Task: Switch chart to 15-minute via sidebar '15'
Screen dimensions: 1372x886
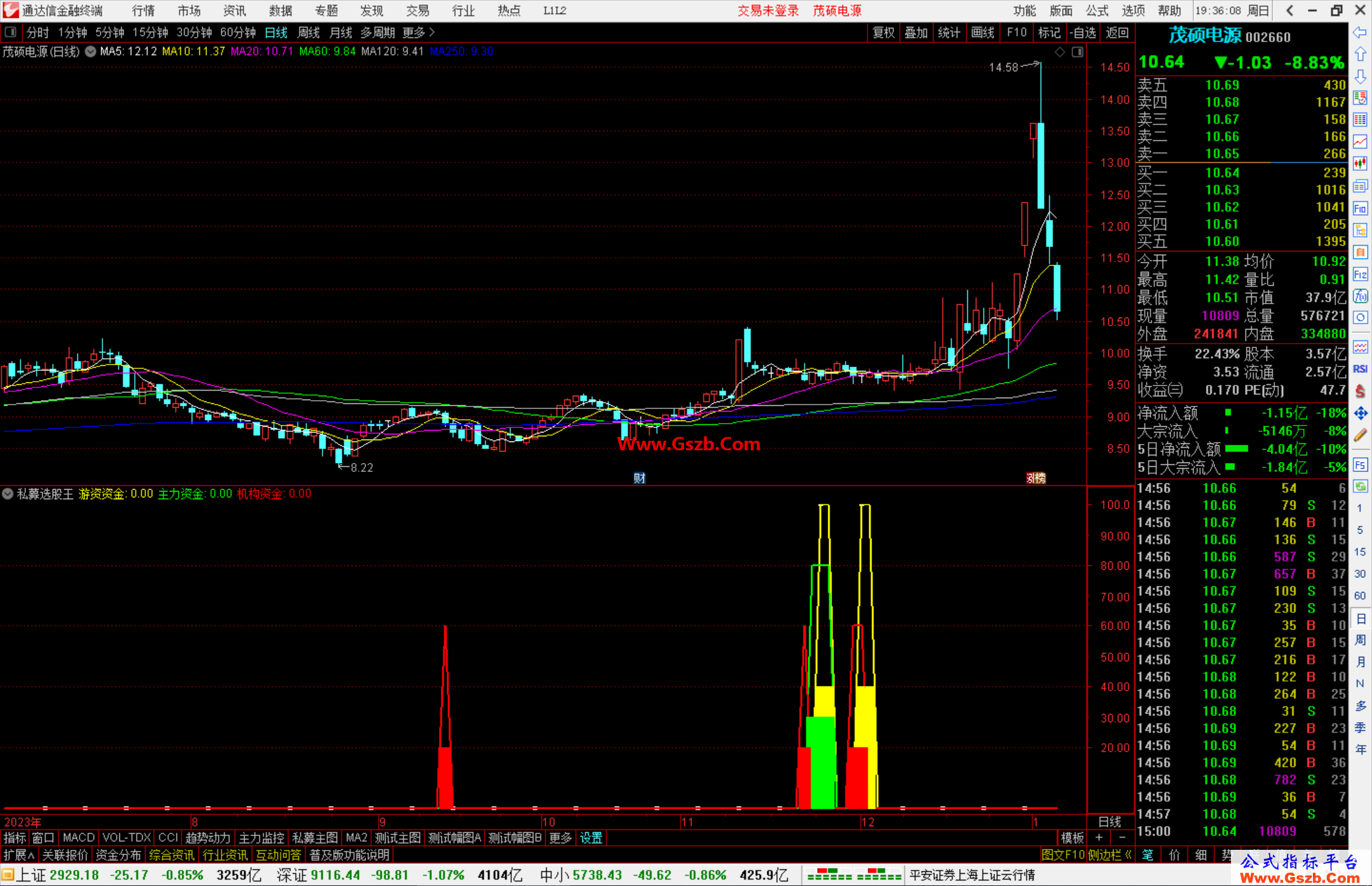Action: (x=1360, y=552)
